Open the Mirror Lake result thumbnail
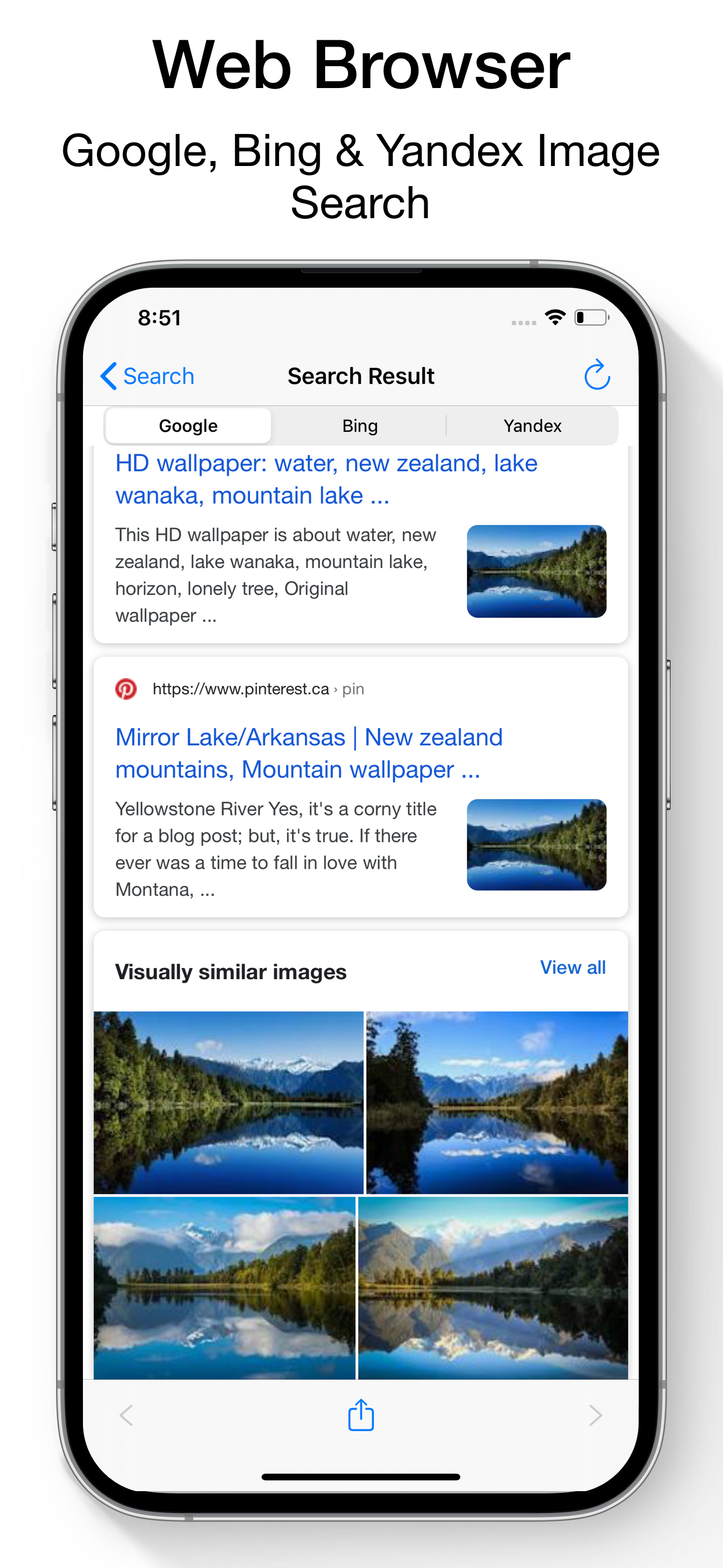This screenshot has height=1568, width=723. click(x=536, y=845)
